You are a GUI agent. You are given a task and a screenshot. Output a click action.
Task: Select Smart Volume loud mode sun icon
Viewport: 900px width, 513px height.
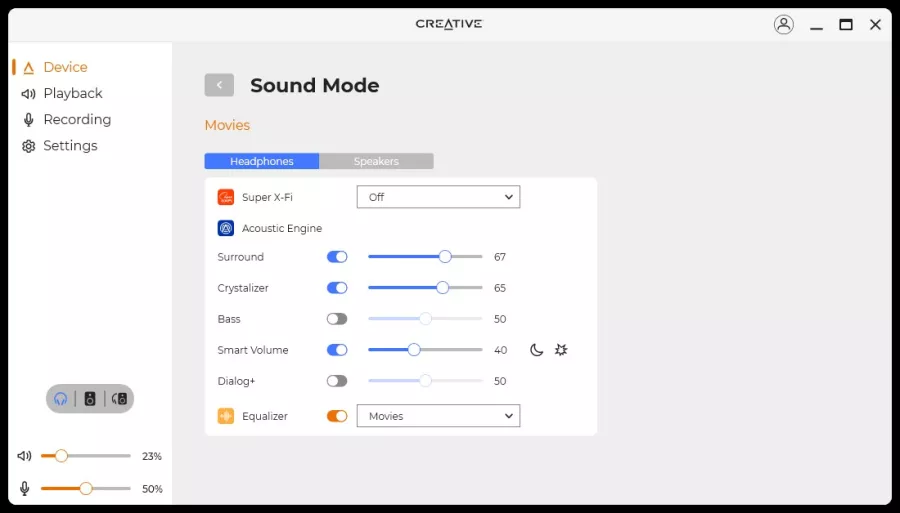561,349
